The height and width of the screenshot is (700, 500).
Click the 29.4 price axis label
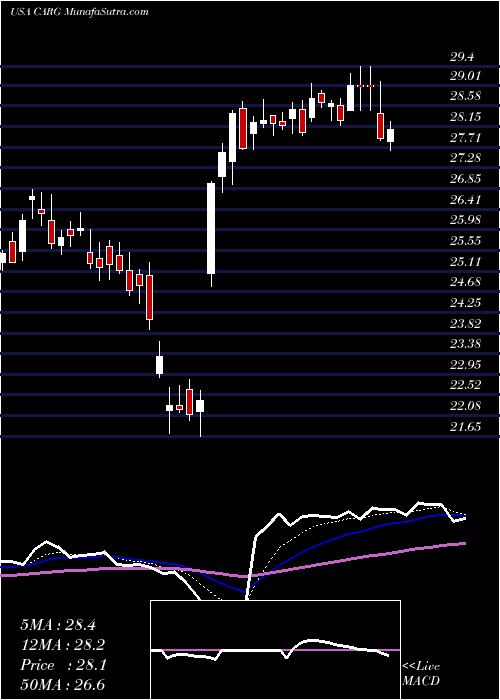click(x=462, y=57)
